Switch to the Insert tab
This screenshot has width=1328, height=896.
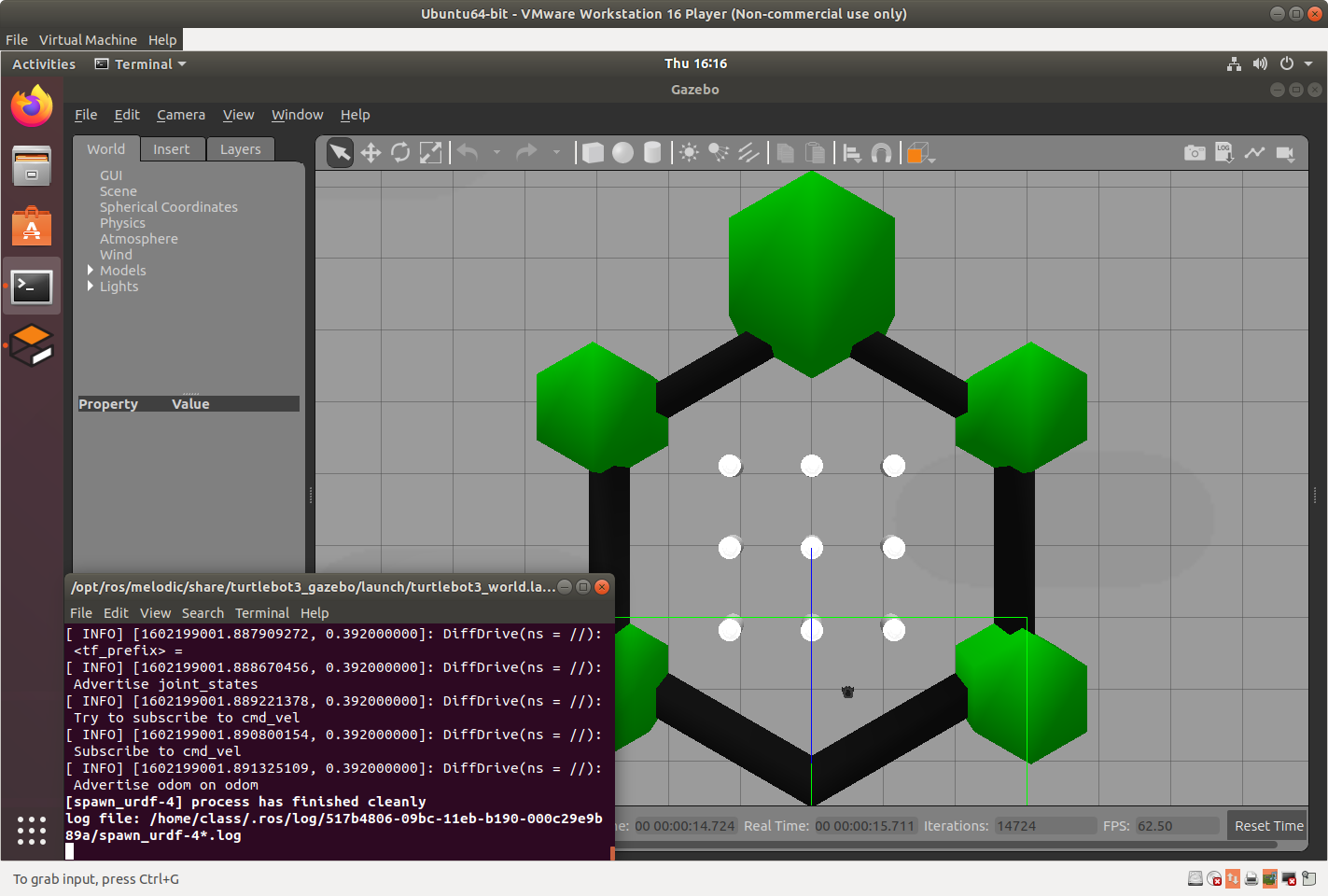coord(172,149)
